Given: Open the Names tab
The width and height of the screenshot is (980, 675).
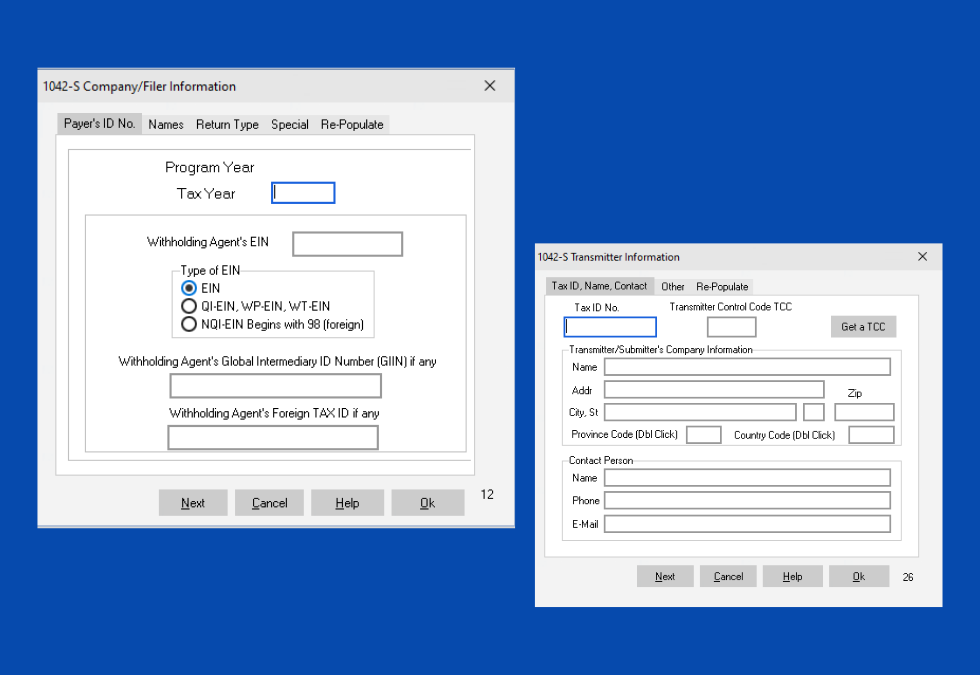Looking at the screenshot, I should (166, 125).
